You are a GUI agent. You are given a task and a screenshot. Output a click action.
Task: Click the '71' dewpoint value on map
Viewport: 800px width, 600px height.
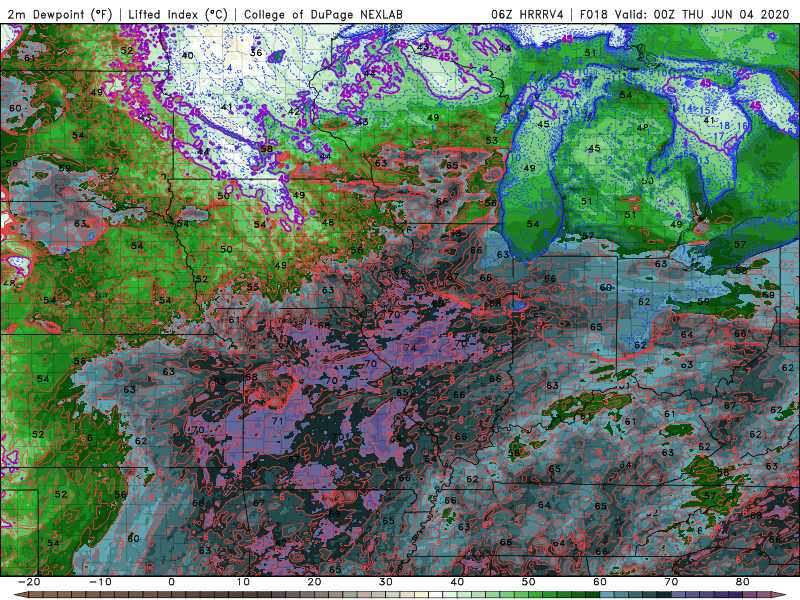tap(278, 421)
